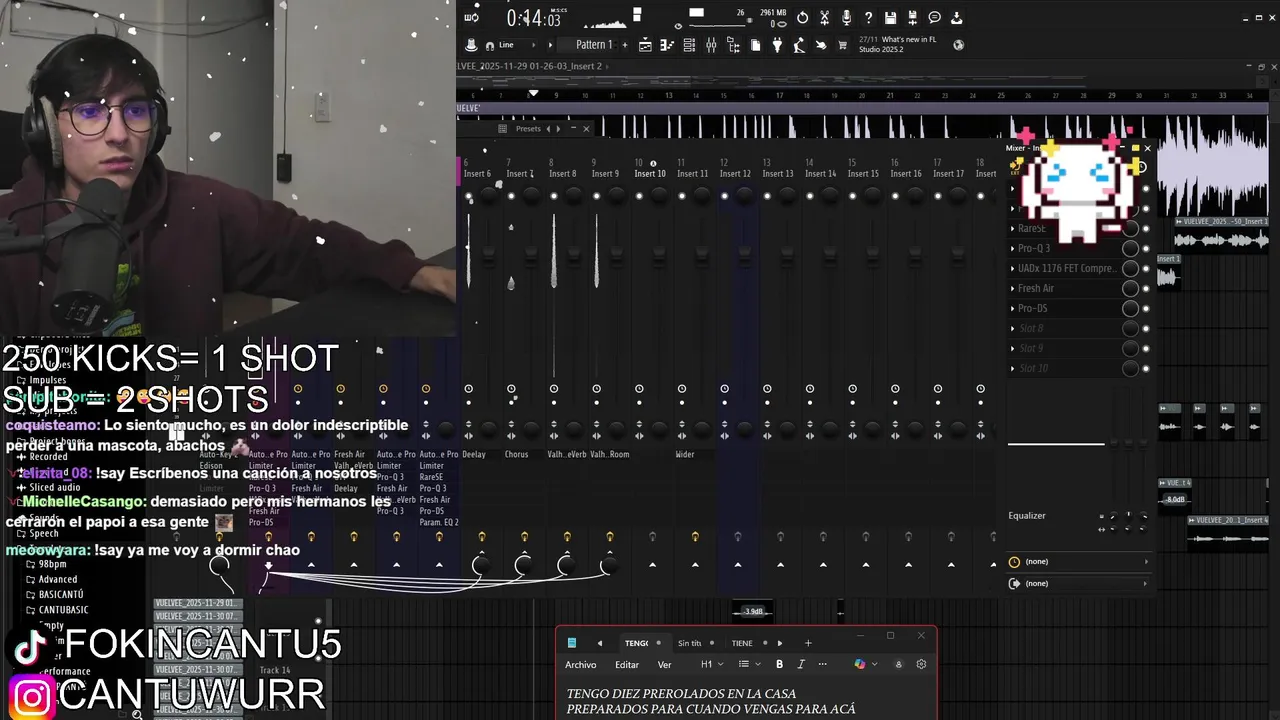Toggle the main snap magnet icon
The height and width of the screenshot is (720, 1280).
489,45
